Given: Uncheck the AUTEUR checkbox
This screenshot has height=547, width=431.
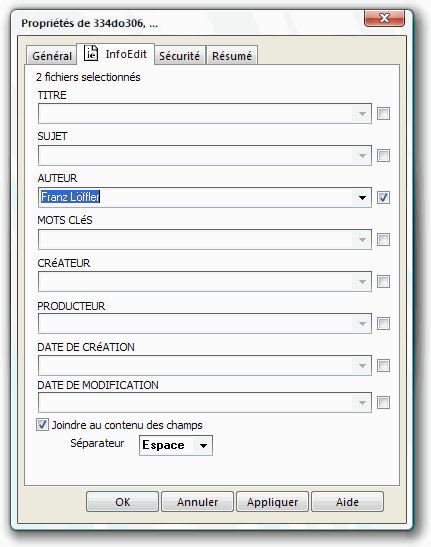Looking at the screenshot, I should 383,197.
